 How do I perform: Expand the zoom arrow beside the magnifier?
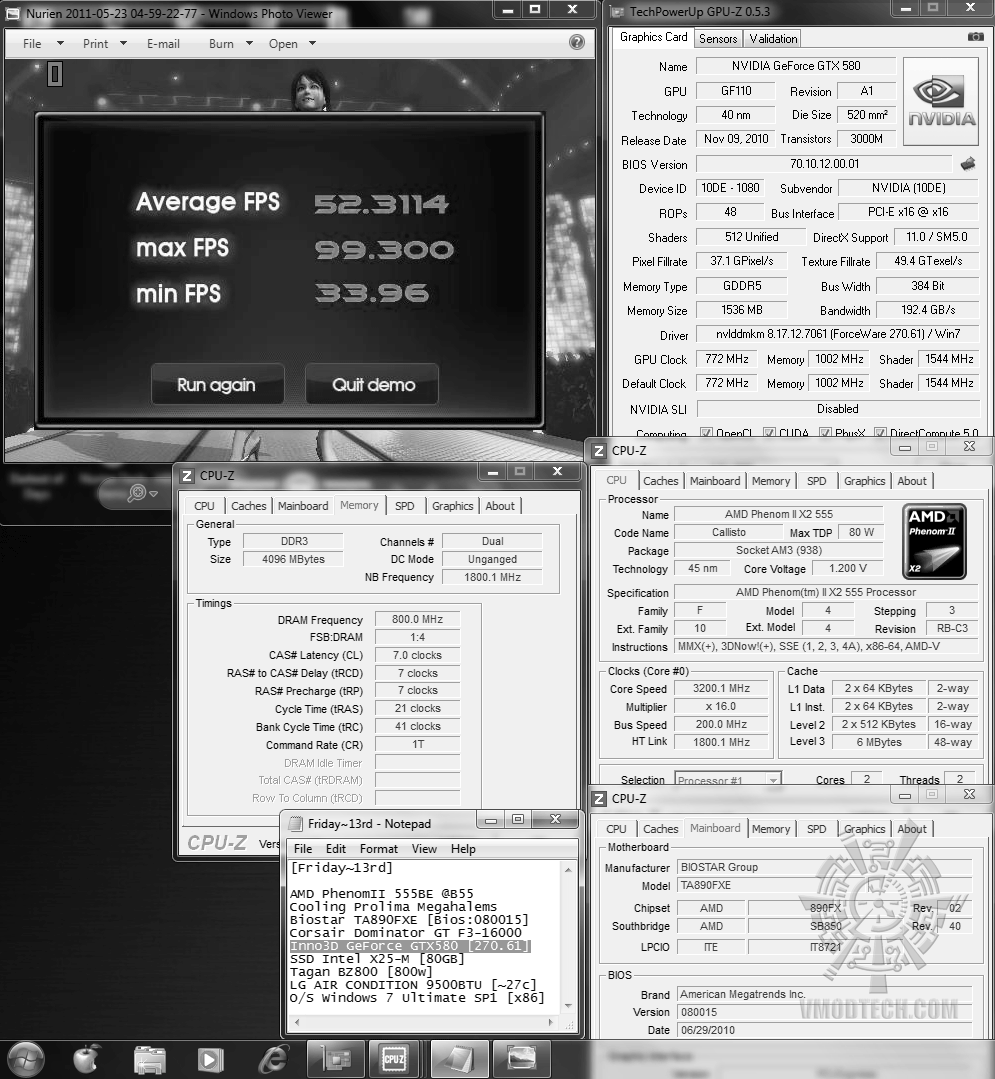[x=153, y=493]
